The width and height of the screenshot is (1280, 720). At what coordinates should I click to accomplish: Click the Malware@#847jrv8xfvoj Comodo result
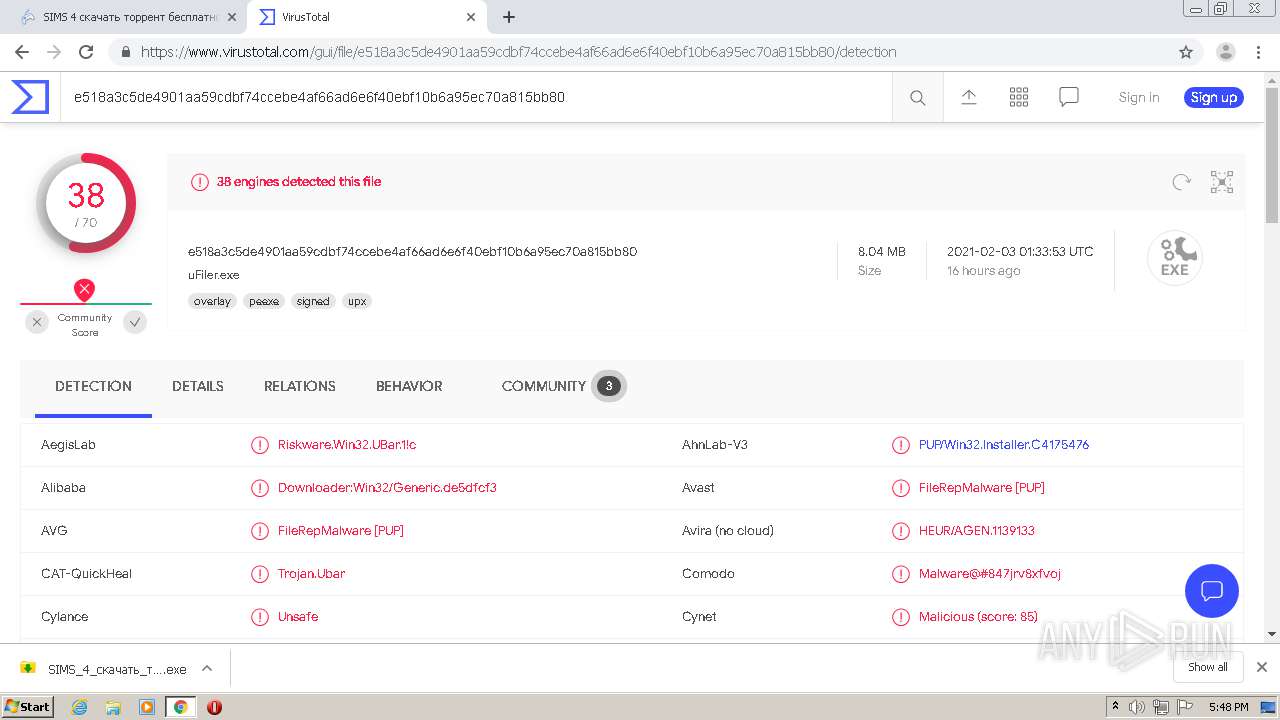point(990,573)
